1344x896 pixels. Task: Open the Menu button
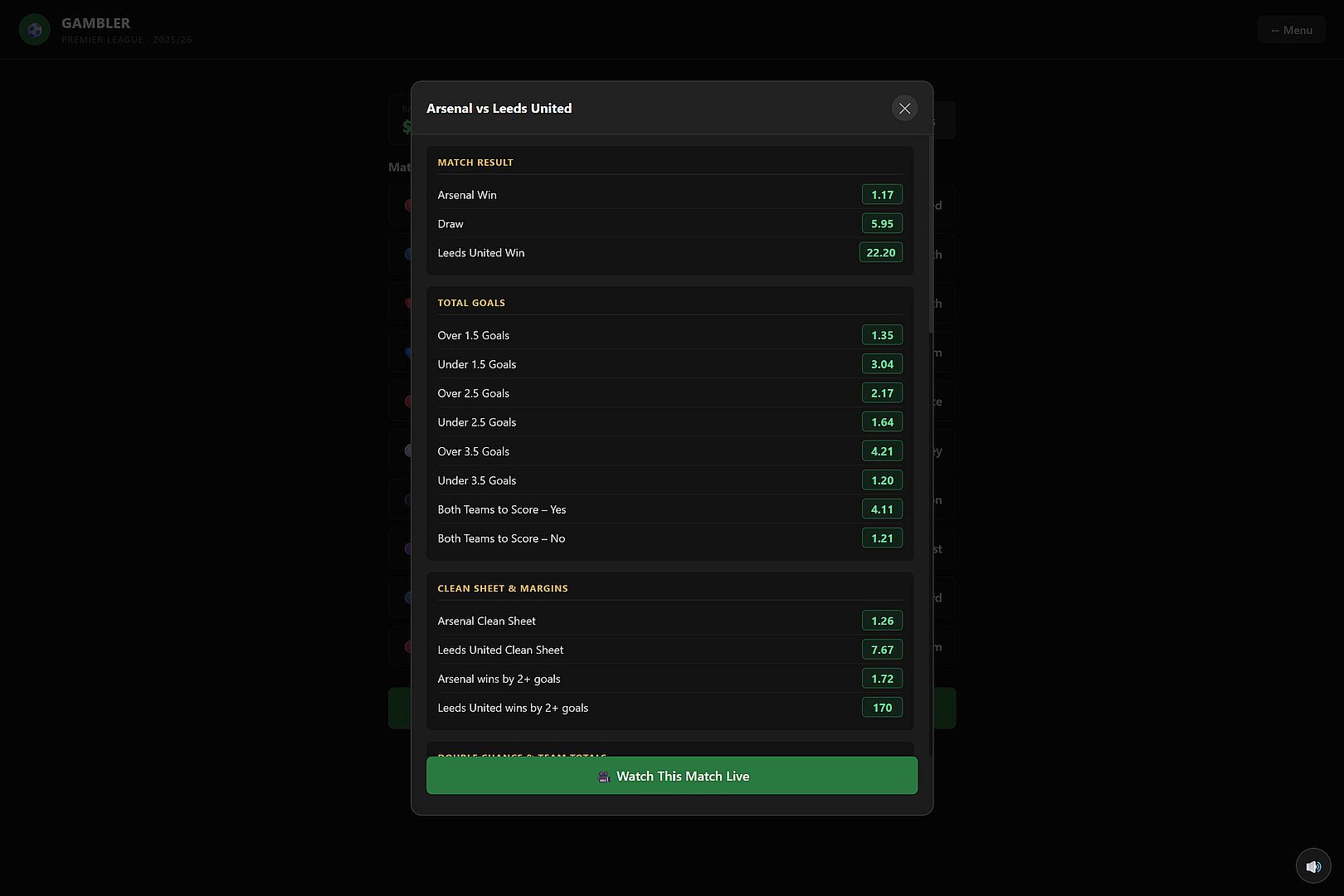[1291, 30]
